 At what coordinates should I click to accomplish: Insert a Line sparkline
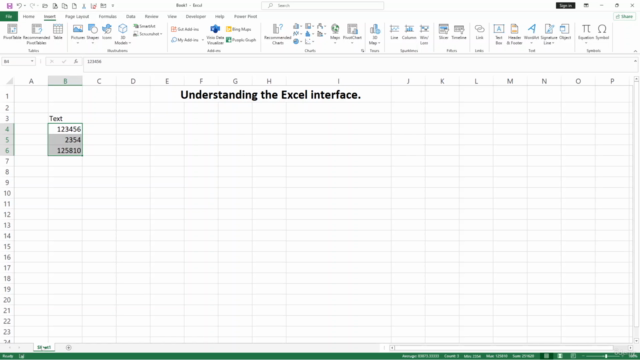pos(394,32)
